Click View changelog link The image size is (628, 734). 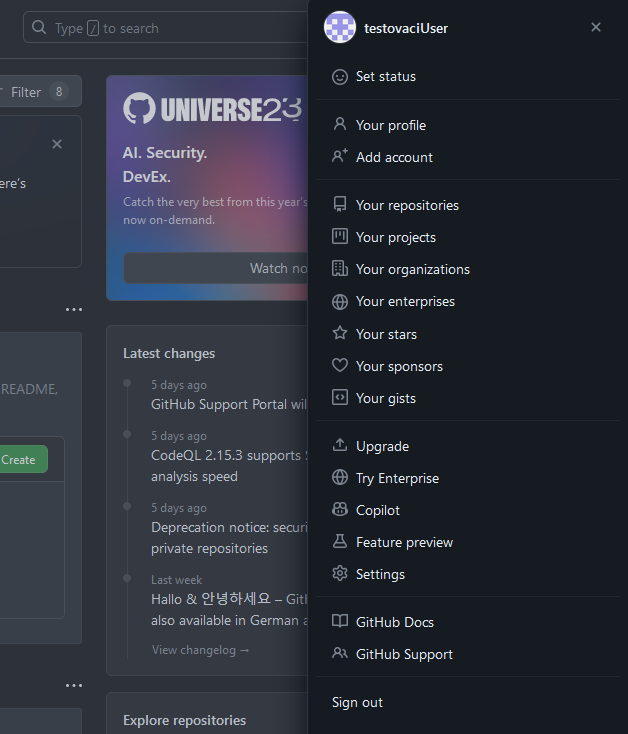[200, 650]
